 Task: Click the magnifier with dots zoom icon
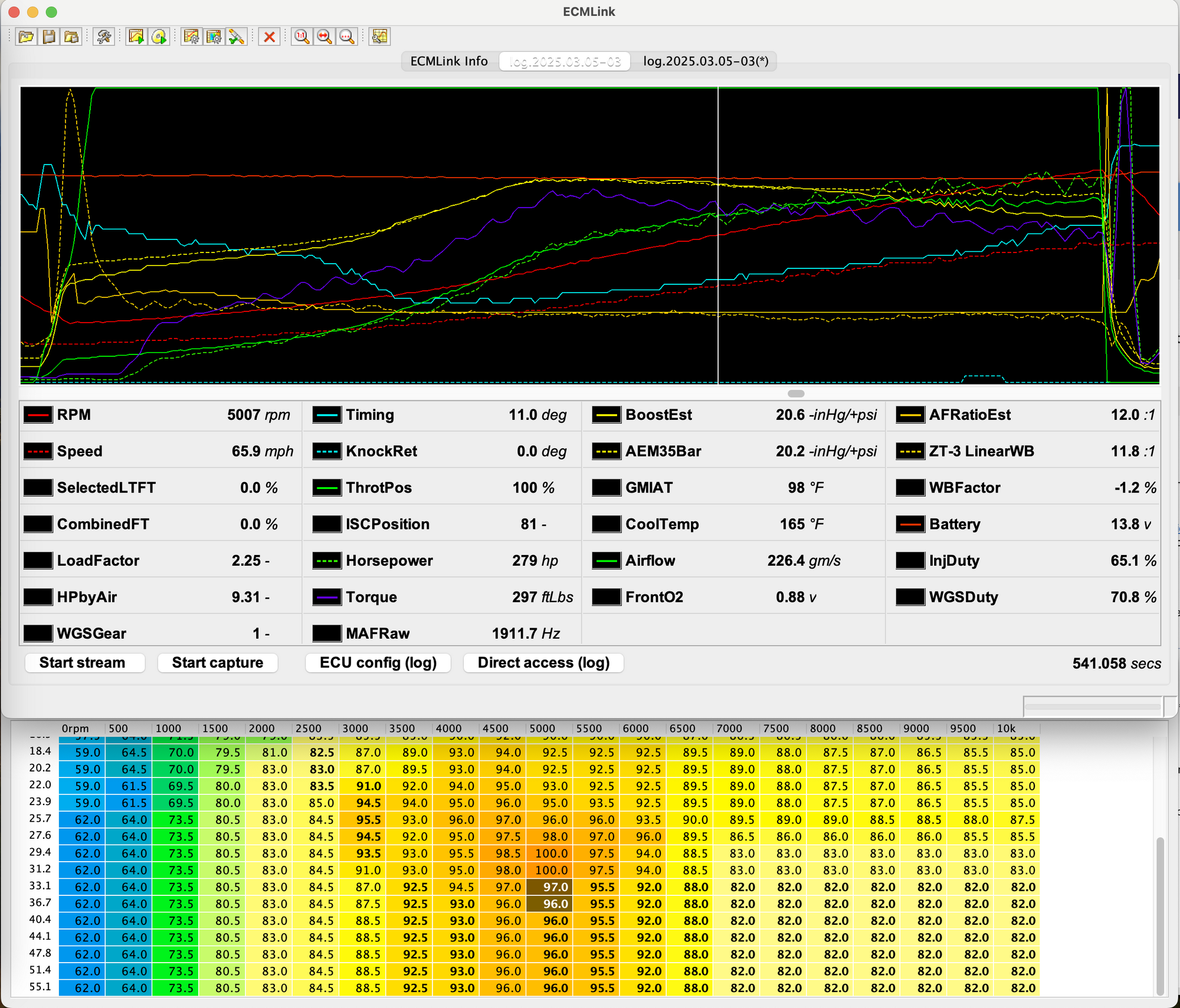[x=347, y=37]
